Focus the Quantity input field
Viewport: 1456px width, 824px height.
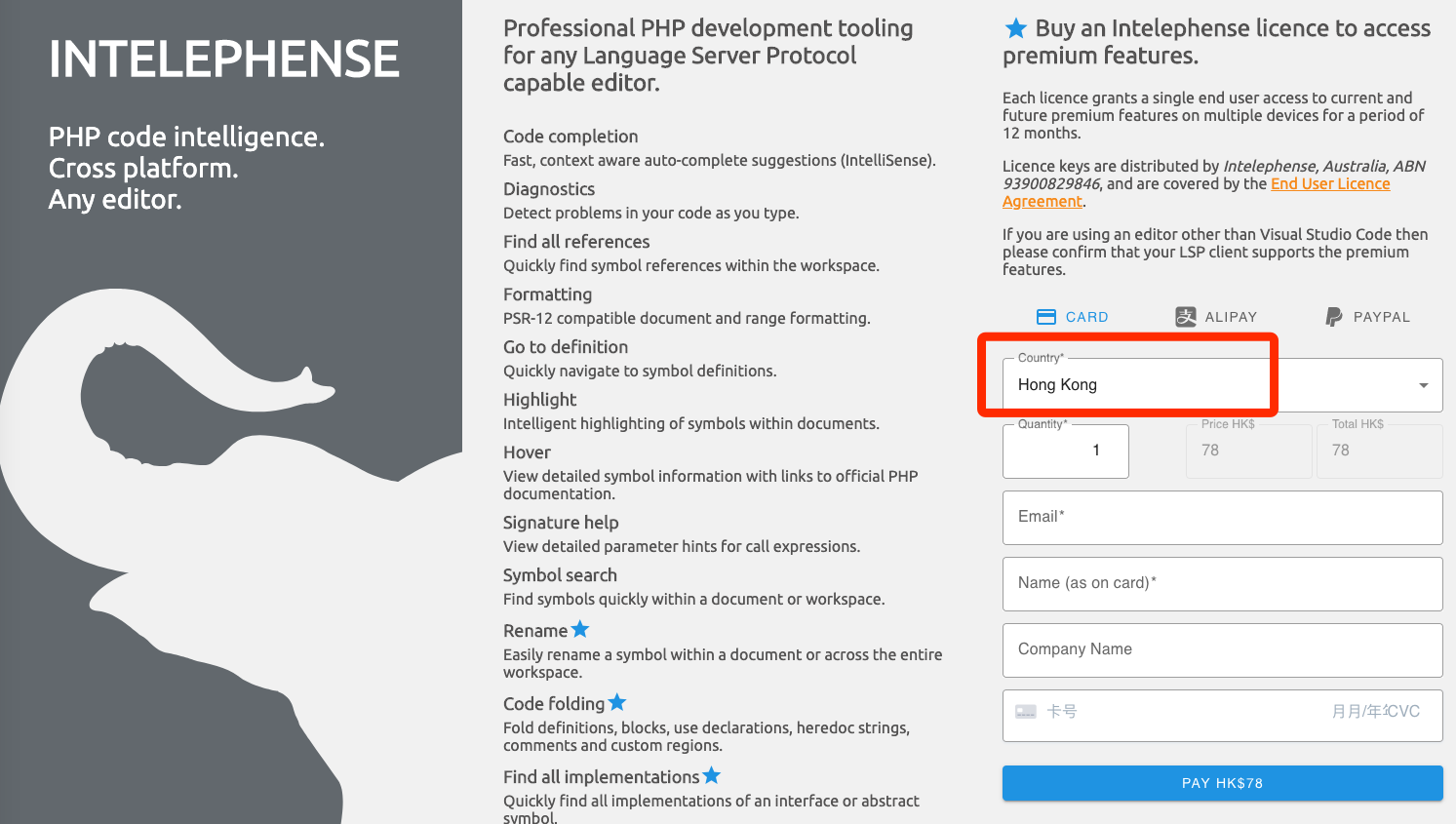coord(1065,451)
